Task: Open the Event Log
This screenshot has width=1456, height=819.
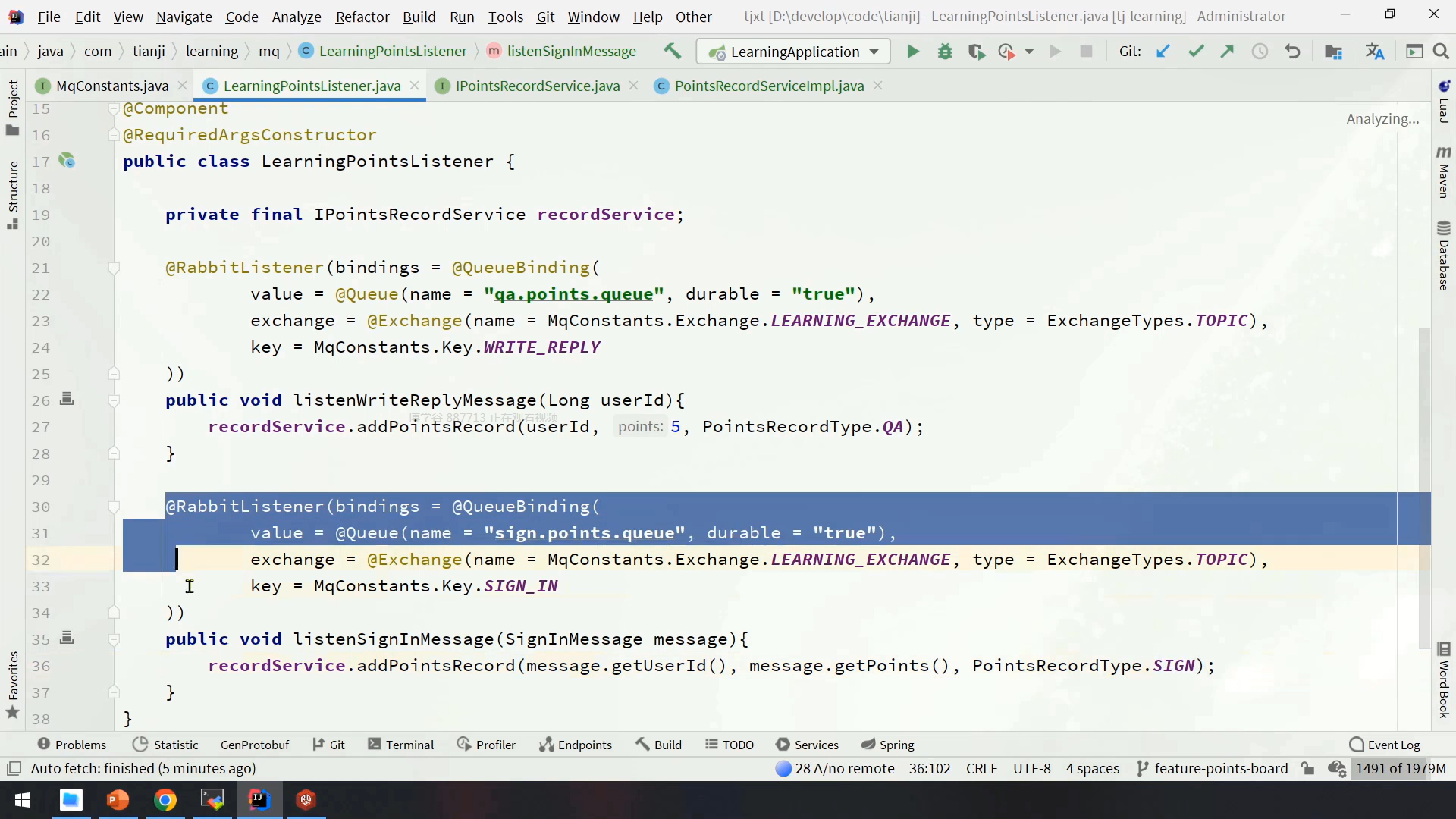Action: [1385, 745]
